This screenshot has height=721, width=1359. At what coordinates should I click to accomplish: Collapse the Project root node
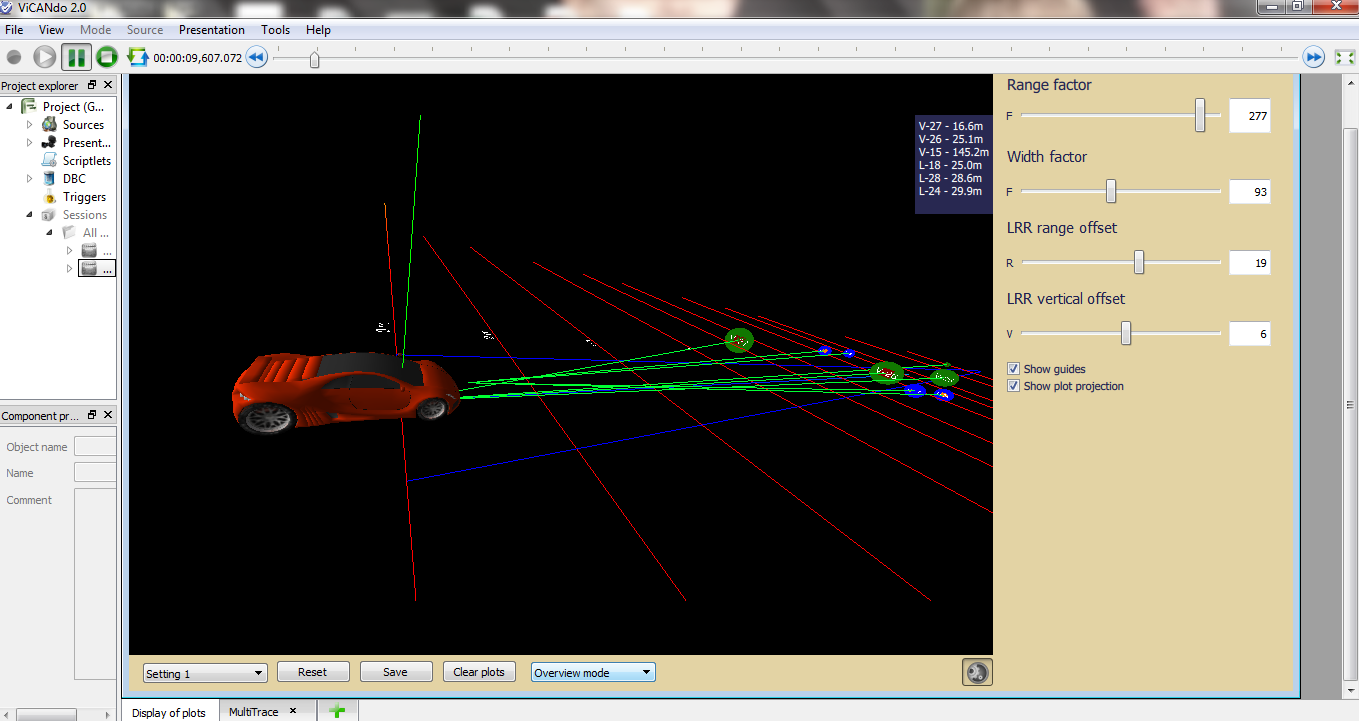(x=10, y=107)
